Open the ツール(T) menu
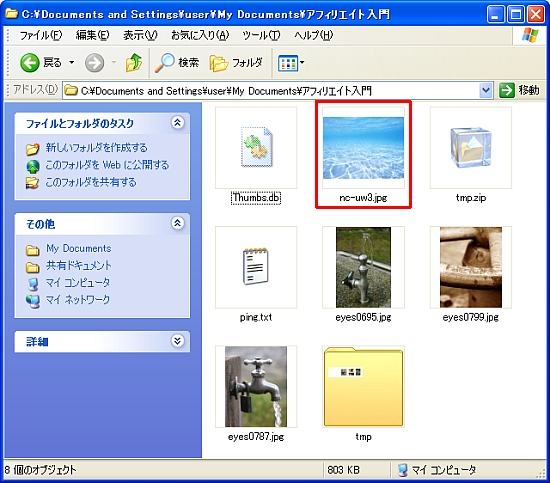Image resolution: width=550 pixels, height=483 pixels. (x=261, y=35)
